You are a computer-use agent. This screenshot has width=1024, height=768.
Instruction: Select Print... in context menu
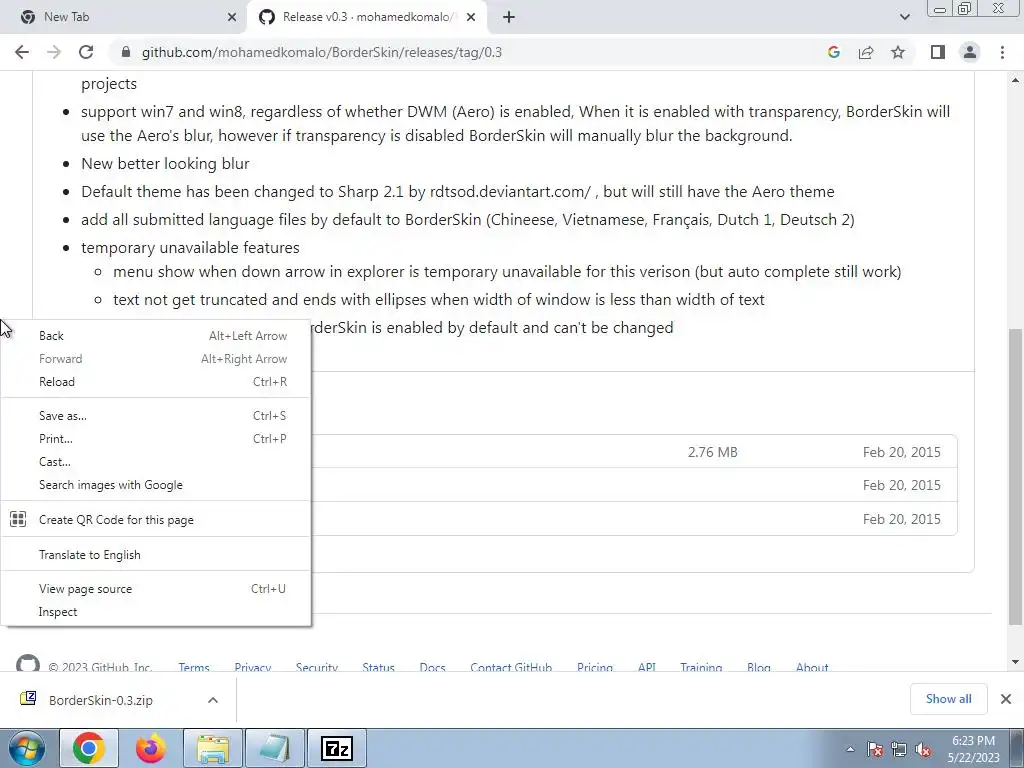tap(155, 439)
